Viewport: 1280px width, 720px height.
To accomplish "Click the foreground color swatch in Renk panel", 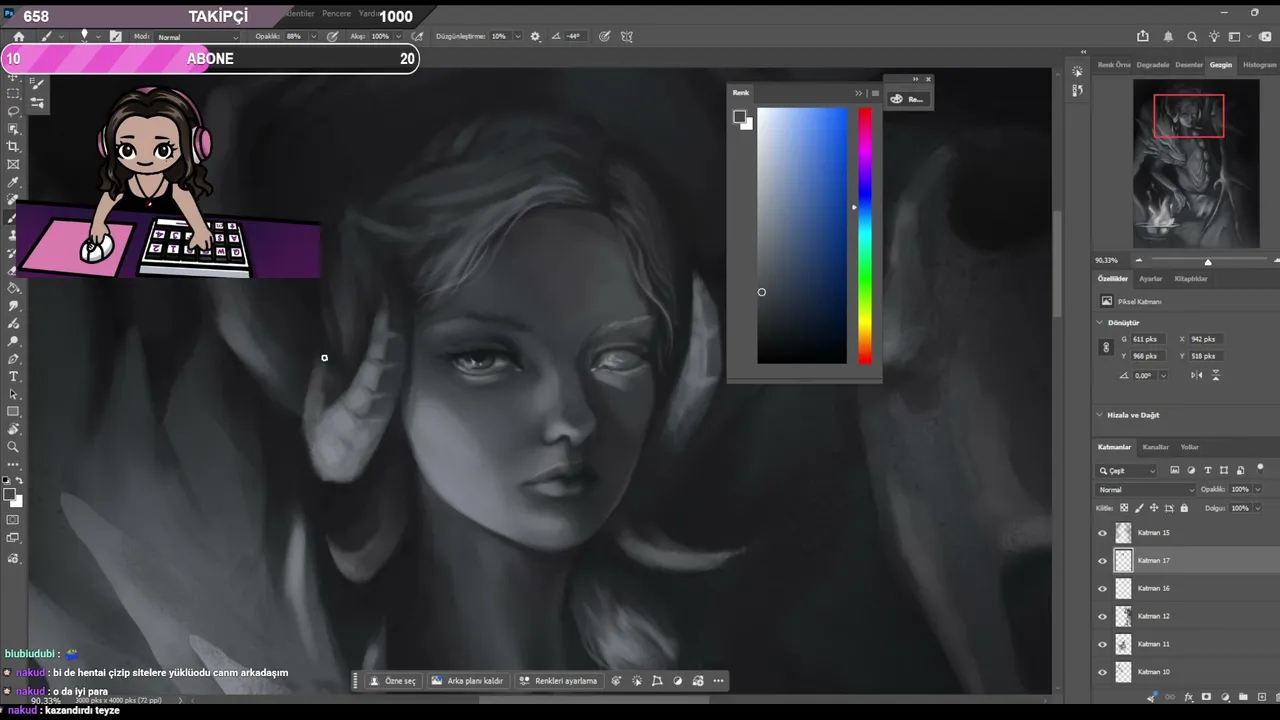I will tap(739, 117).
